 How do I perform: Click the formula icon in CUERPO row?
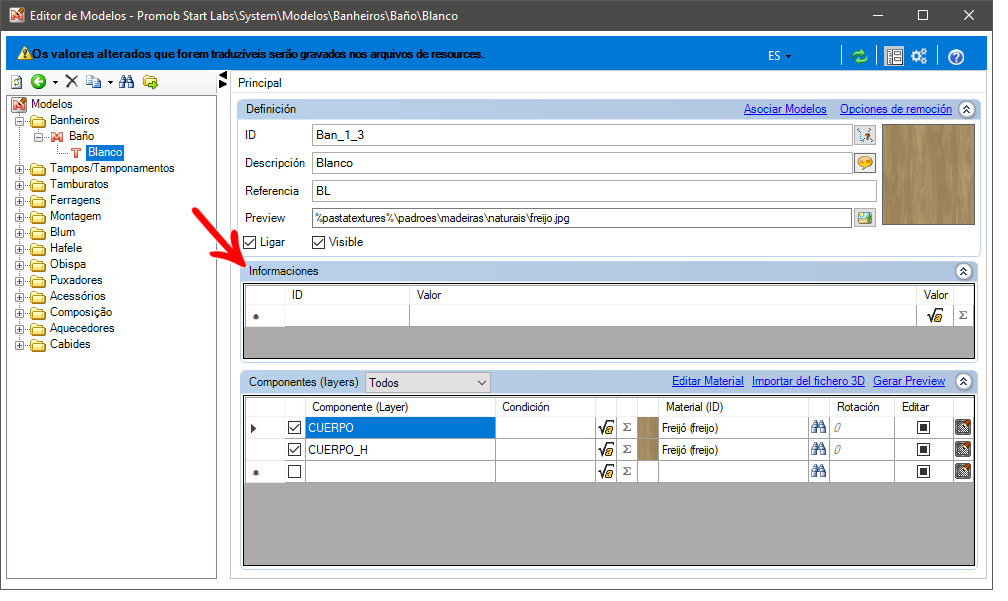(x=606, y=428)
